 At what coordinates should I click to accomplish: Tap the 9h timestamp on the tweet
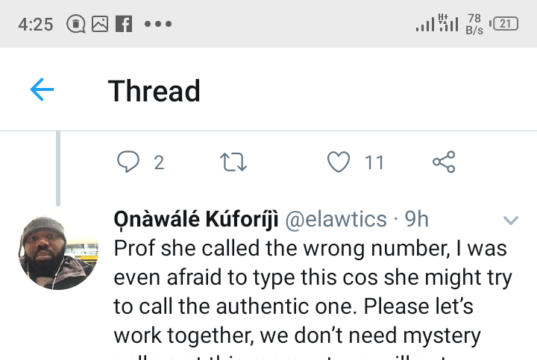click(x=416, y=219)
